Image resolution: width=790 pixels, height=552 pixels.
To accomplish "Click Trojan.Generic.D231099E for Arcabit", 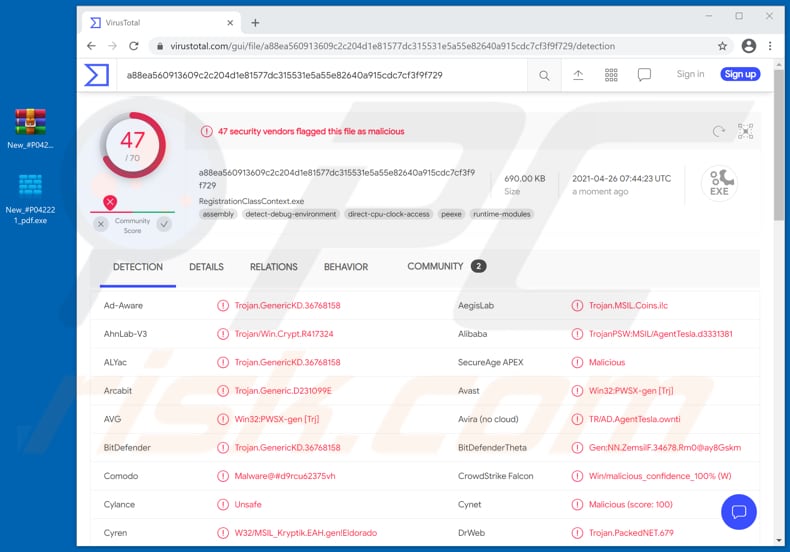I will pyautogui.click(x=283, y=391).
